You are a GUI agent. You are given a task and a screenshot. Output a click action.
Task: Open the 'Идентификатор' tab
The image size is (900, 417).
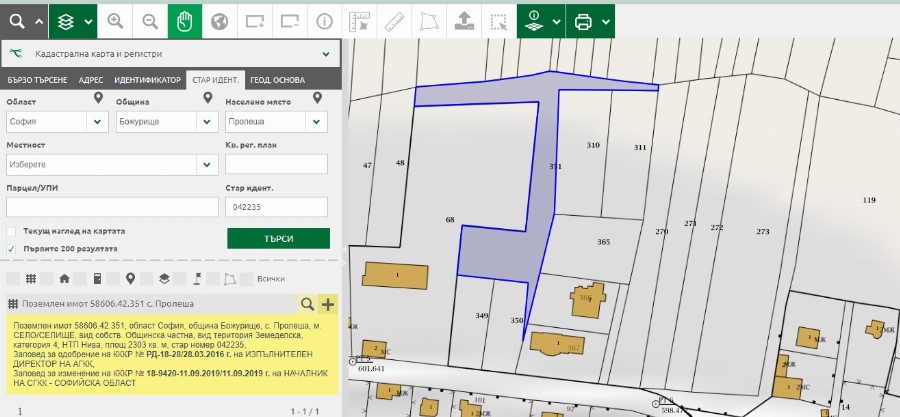[147, 80]
